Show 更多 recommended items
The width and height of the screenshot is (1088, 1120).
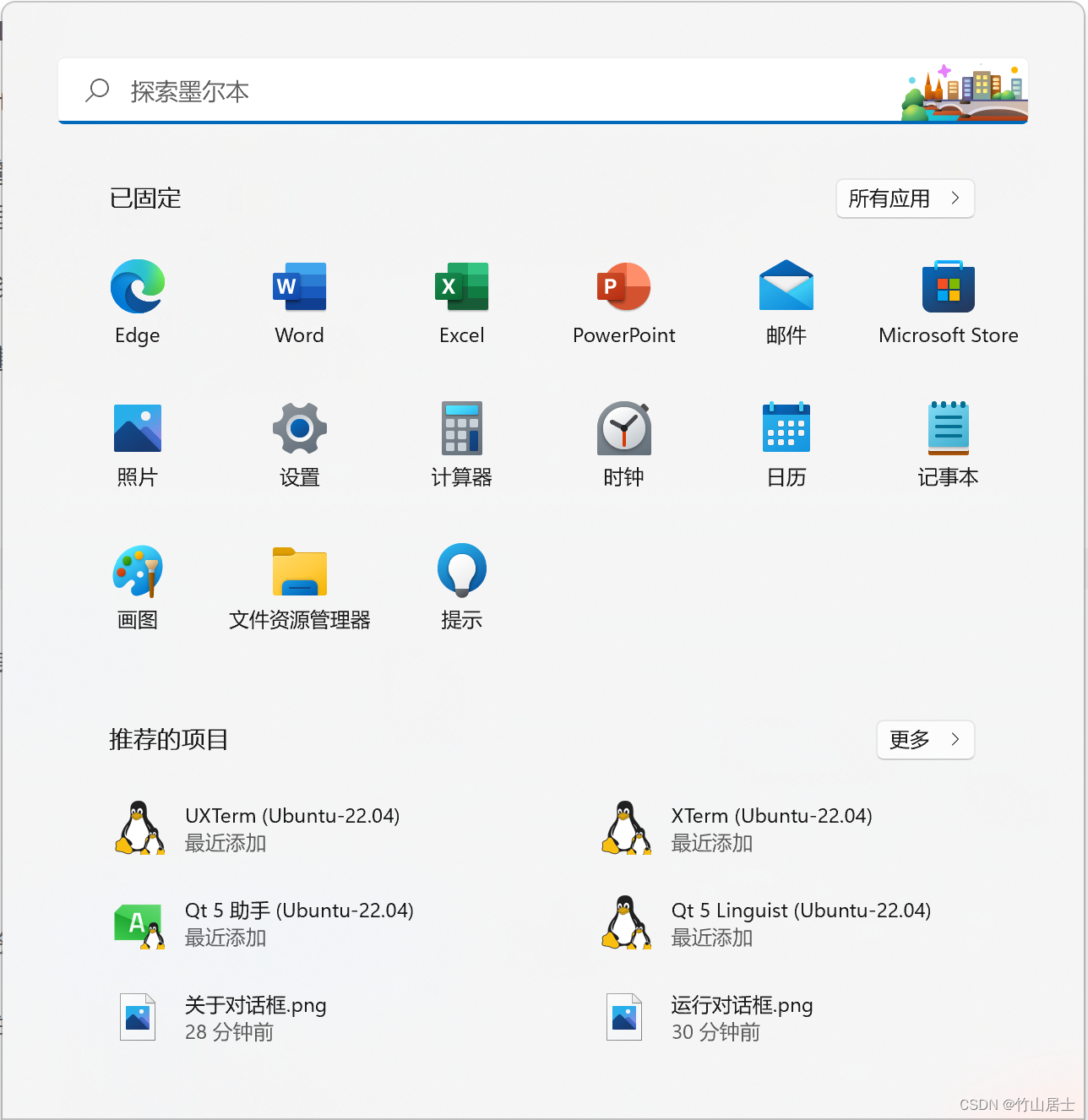926,740
